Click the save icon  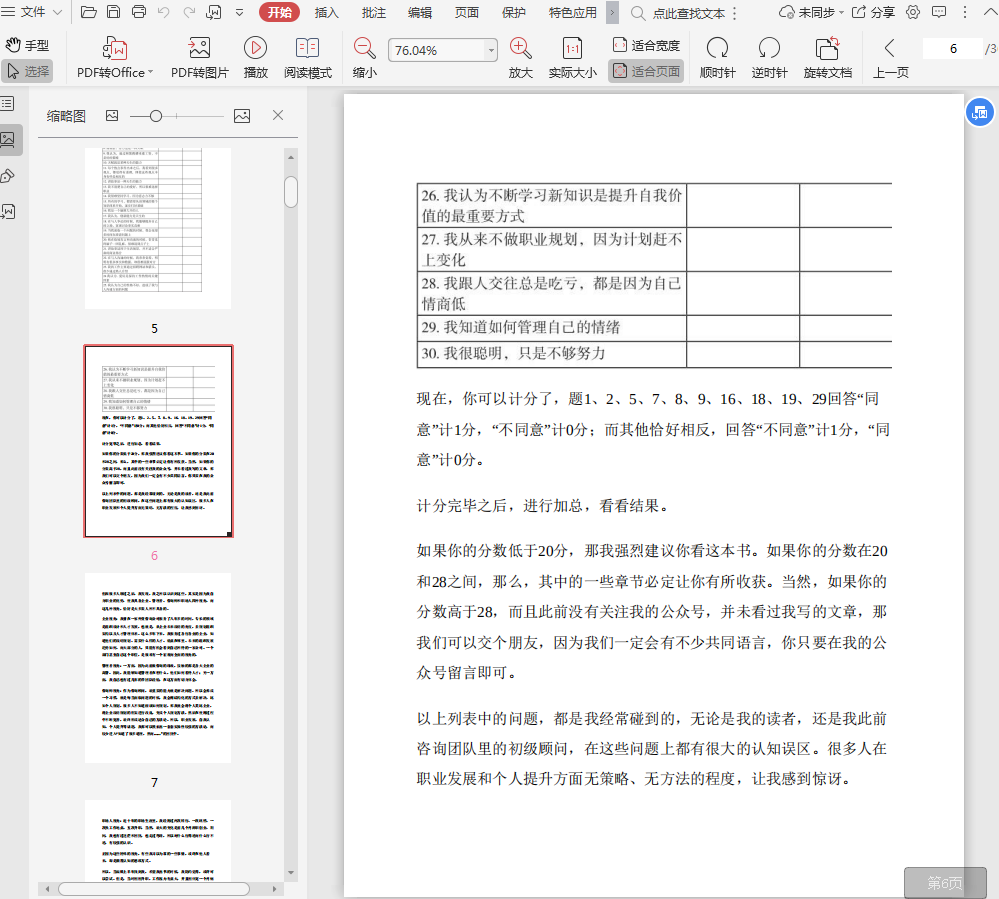point(113,12)
